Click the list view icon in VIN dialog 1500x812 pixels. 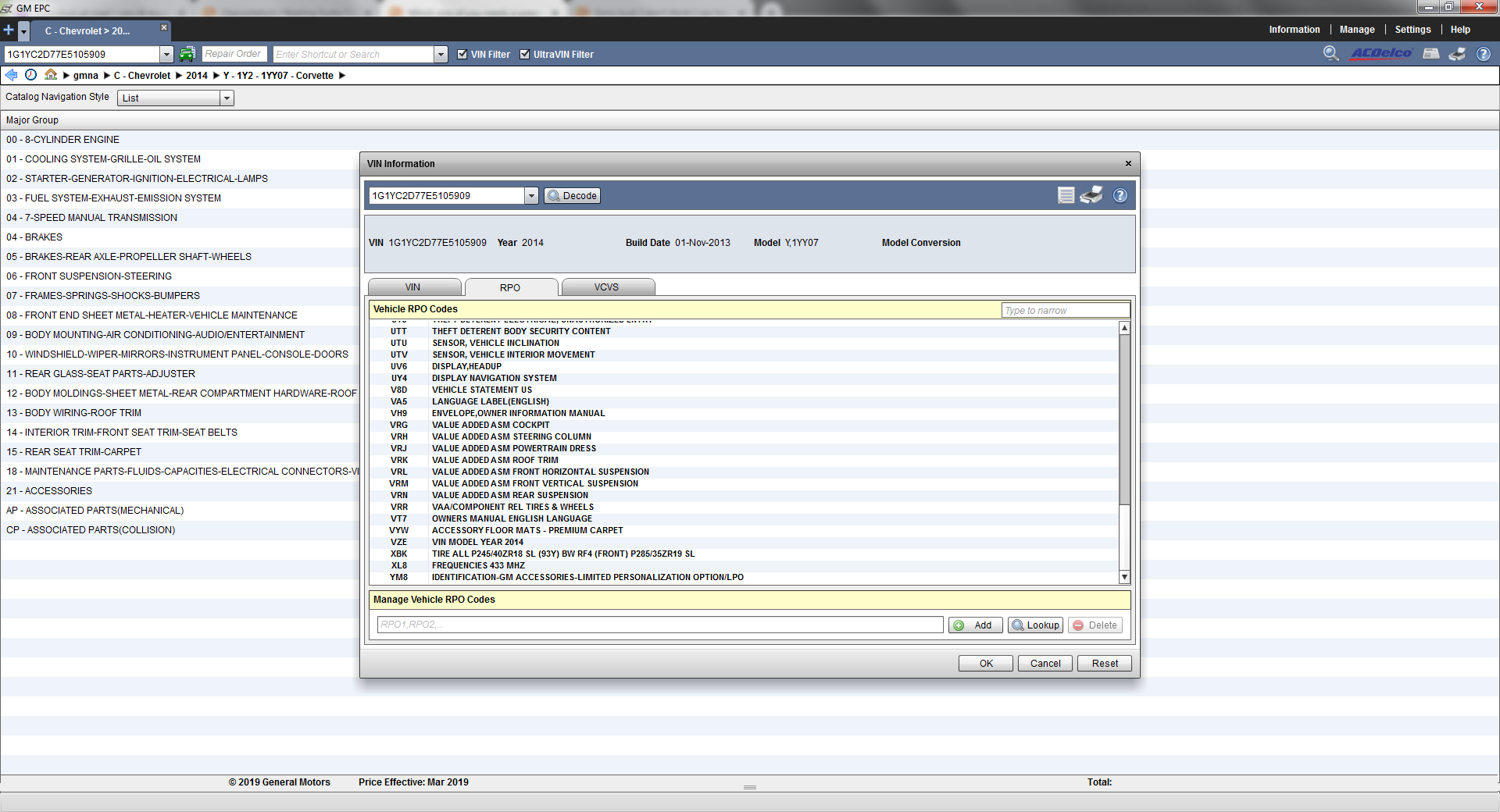tap(1066, 195)
